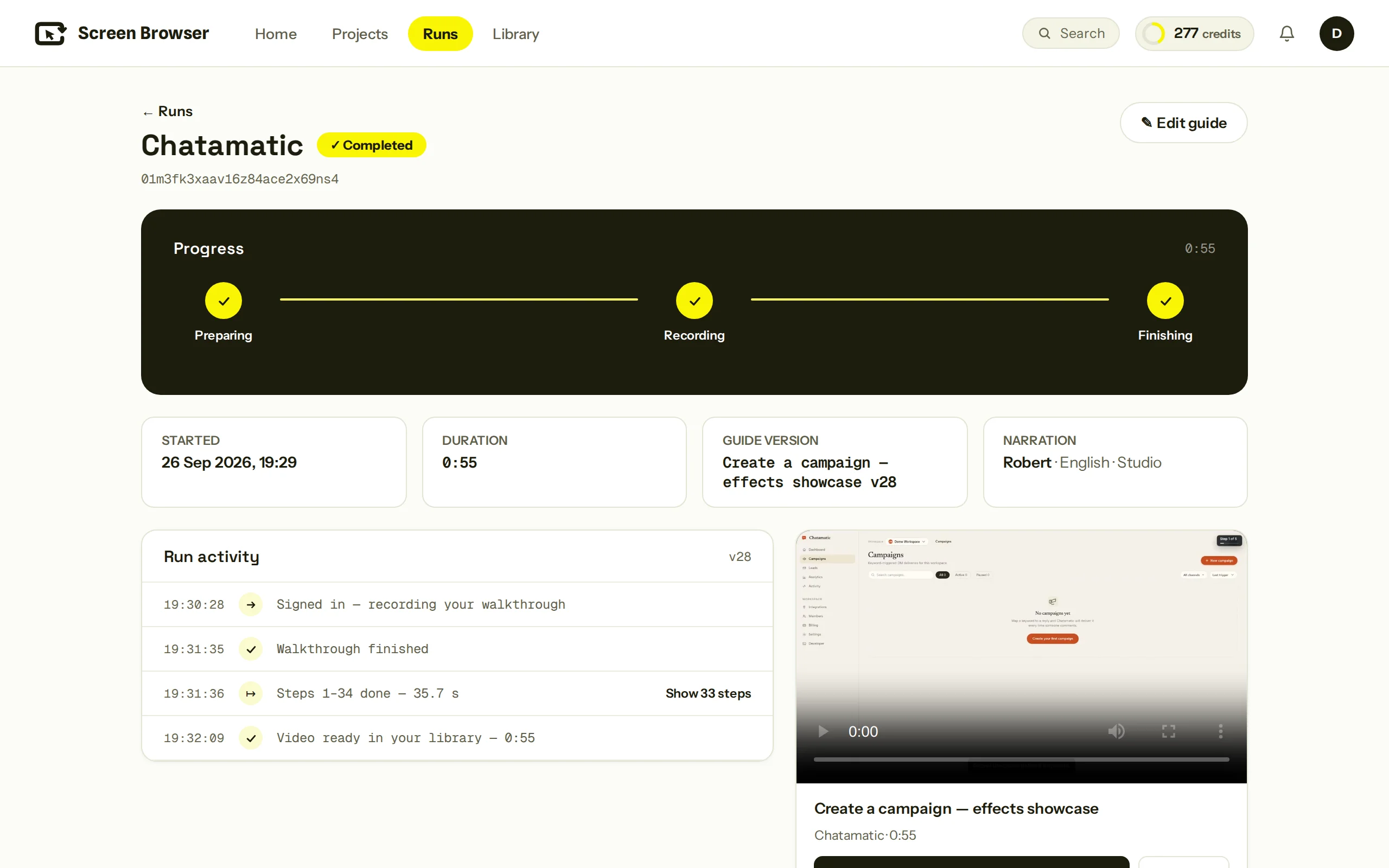Click the v28 label in Run activity

pyautogui.click(x=740, y=557)
